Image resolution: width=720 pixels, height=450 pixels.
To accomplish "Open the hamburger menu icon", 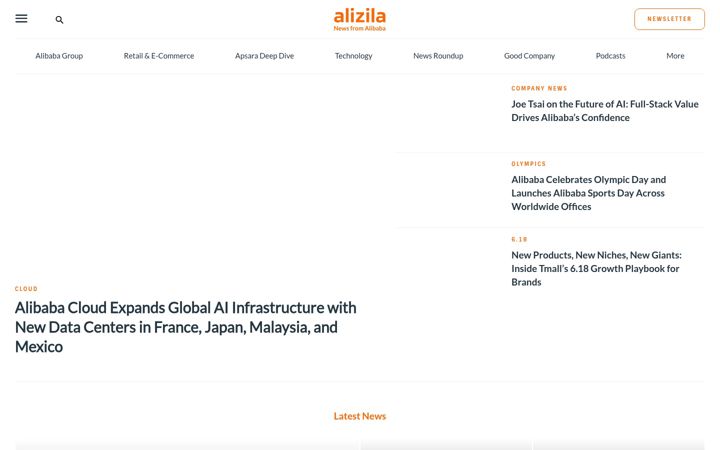I will tap(21, 18).
